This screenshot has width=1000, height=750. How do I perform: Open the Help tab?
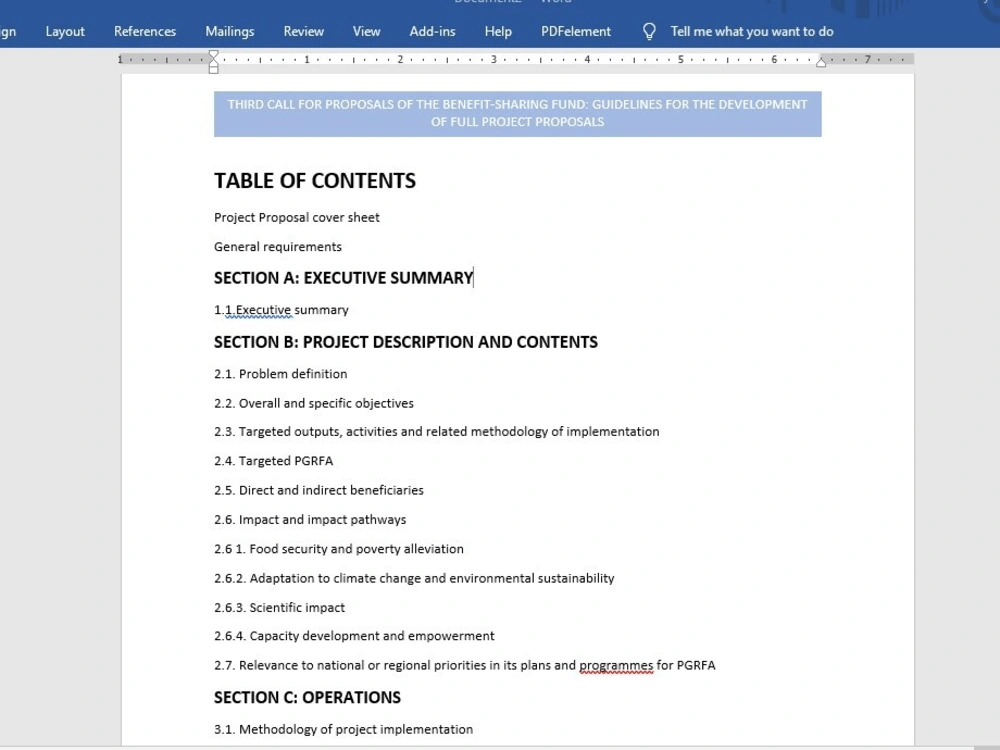tap(498, 31)
